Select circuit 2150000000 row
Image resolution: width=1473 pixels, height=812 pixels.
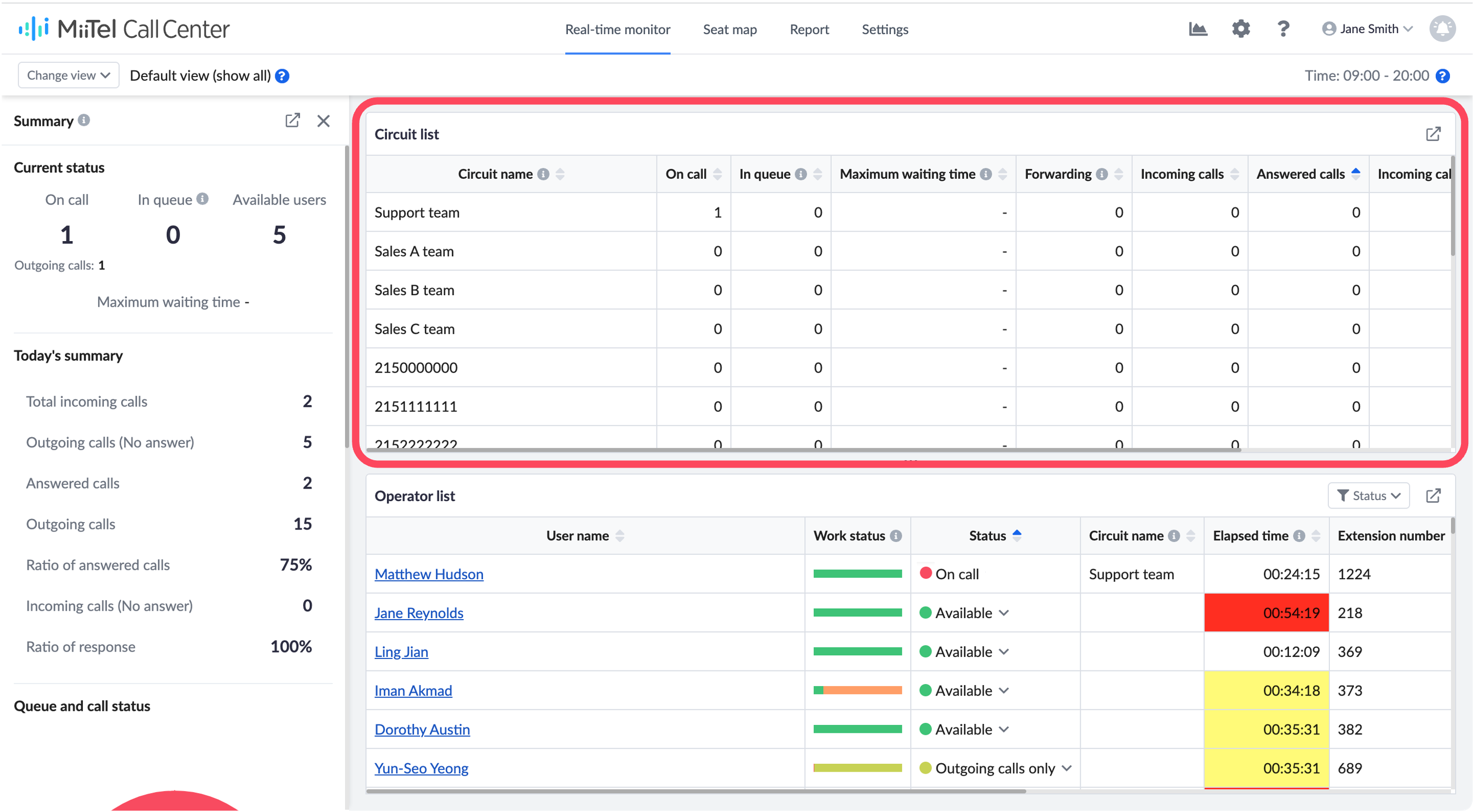908,368
